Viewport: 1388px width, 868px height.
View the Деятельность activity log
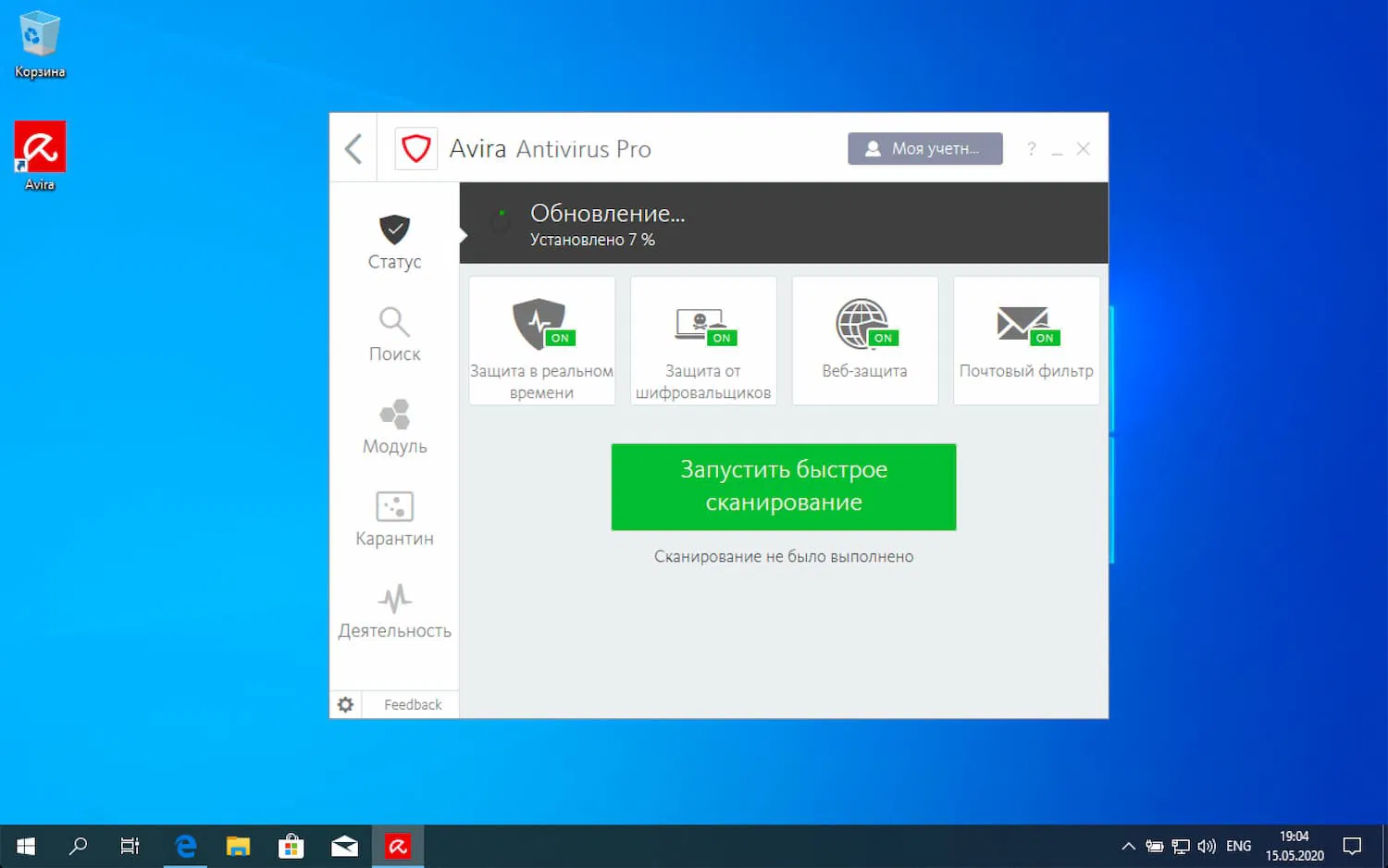(x=394, y=611)
